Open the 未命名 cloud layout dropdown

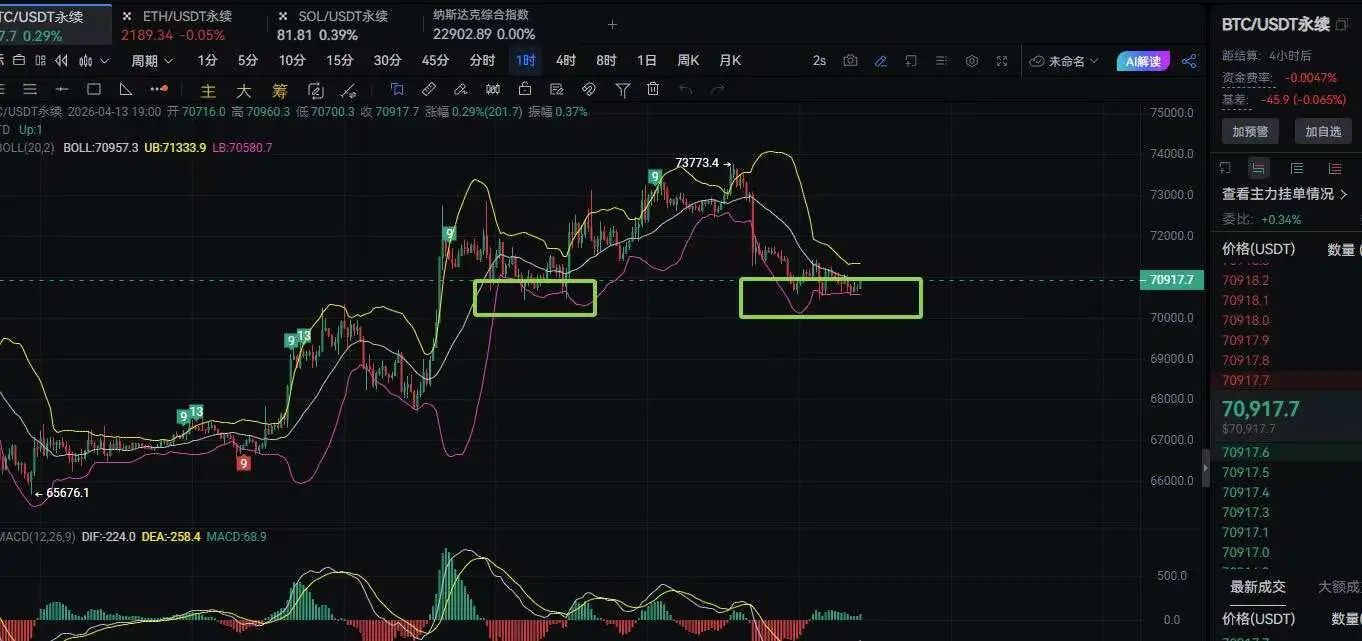(x=1064, y=61)
